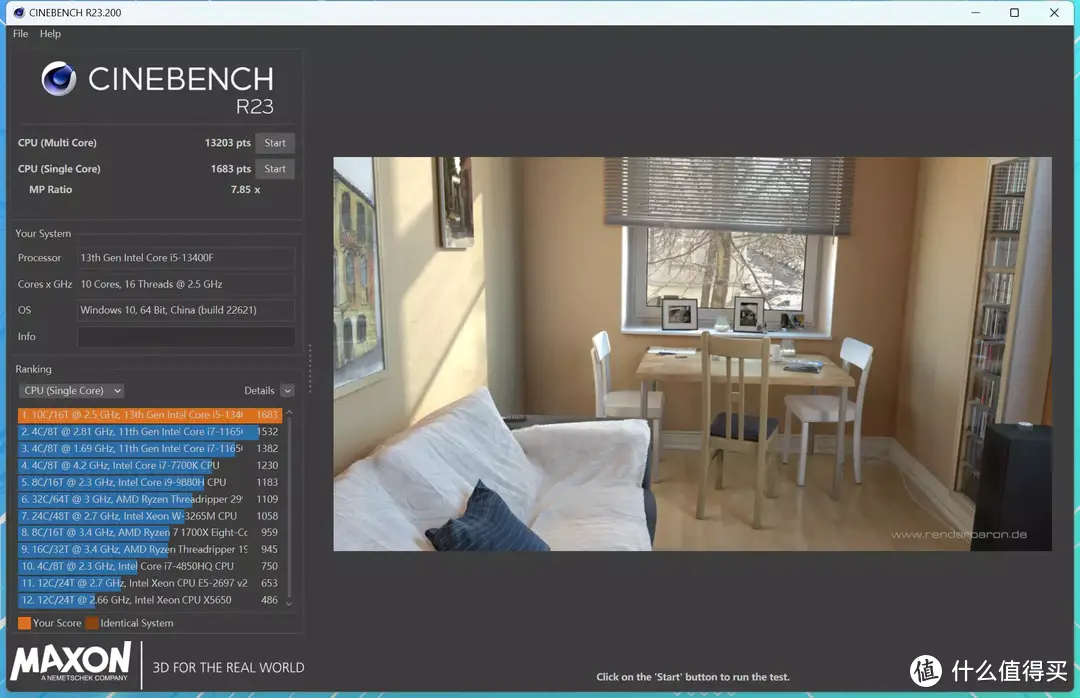Select ranking row 2 at 2.81 GHz i7-1165
The image size is (1080, 698).
tap(150, 432)
